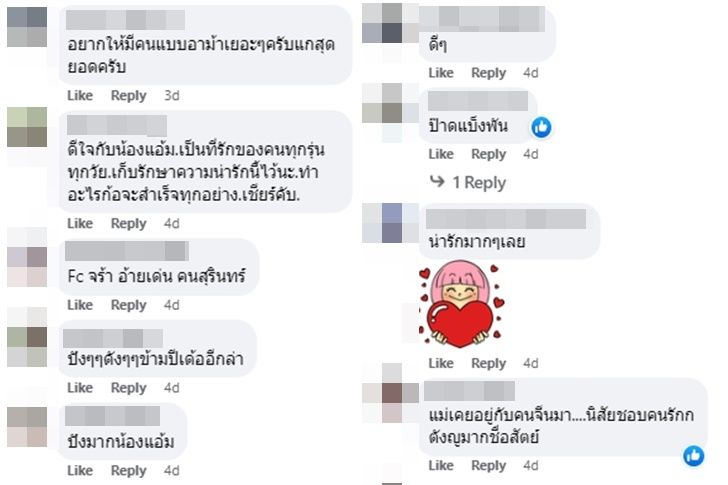Open the pink-haired heart sticker
Screen dimensions: 728x485
coord(461,304)
